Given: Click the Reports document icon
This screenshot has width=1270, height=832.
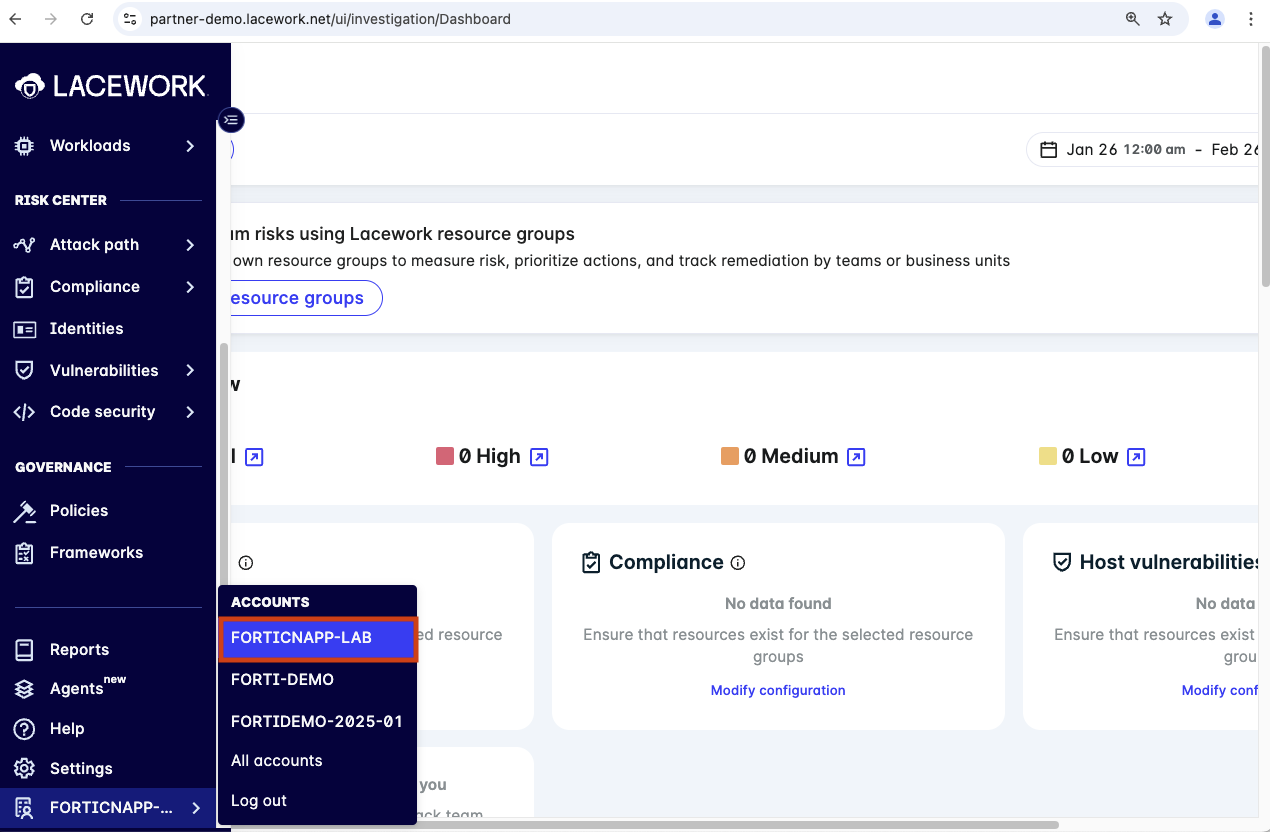Looking at the screenshot, I should tap(24, 650).
